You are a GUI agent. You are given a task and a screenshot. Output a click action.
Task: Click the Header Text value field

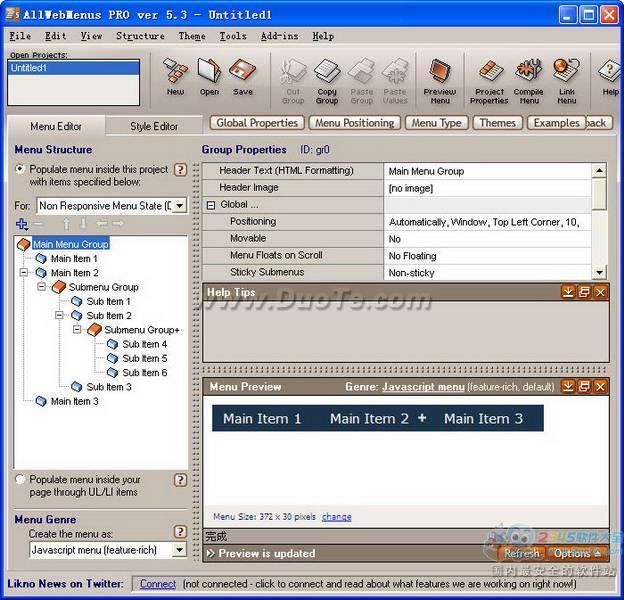click(x=488, y=171)
